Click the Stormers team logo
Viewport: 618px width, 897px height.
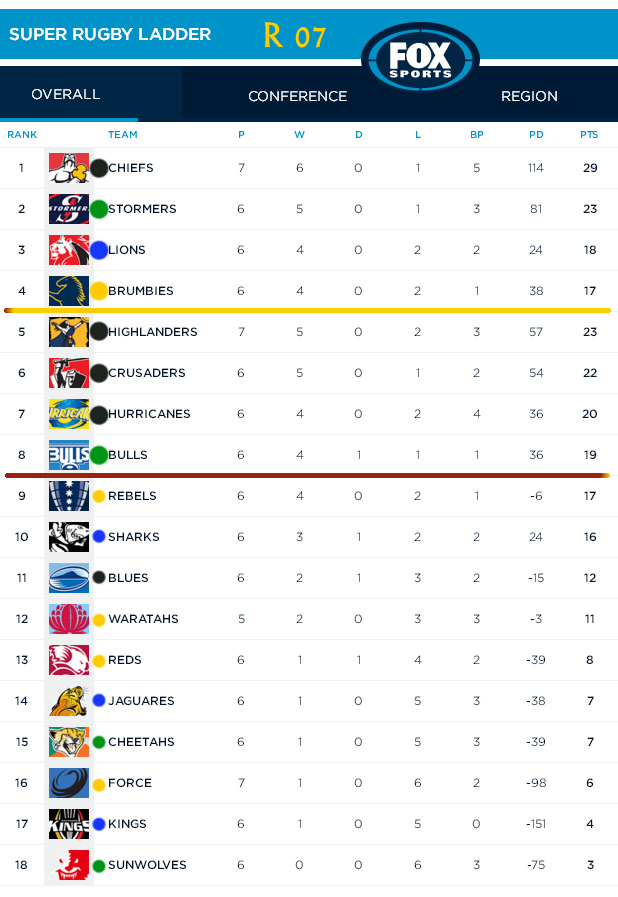coord(68,209)
